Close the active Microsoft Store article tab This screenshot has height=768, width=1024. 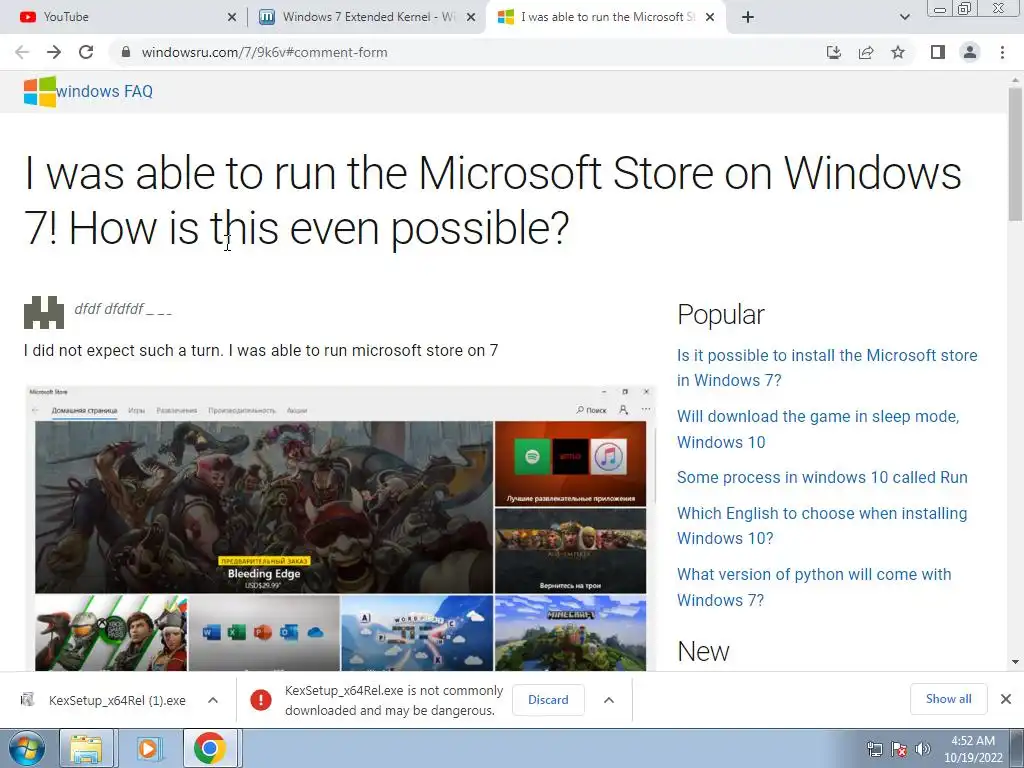tap(711, 17)
